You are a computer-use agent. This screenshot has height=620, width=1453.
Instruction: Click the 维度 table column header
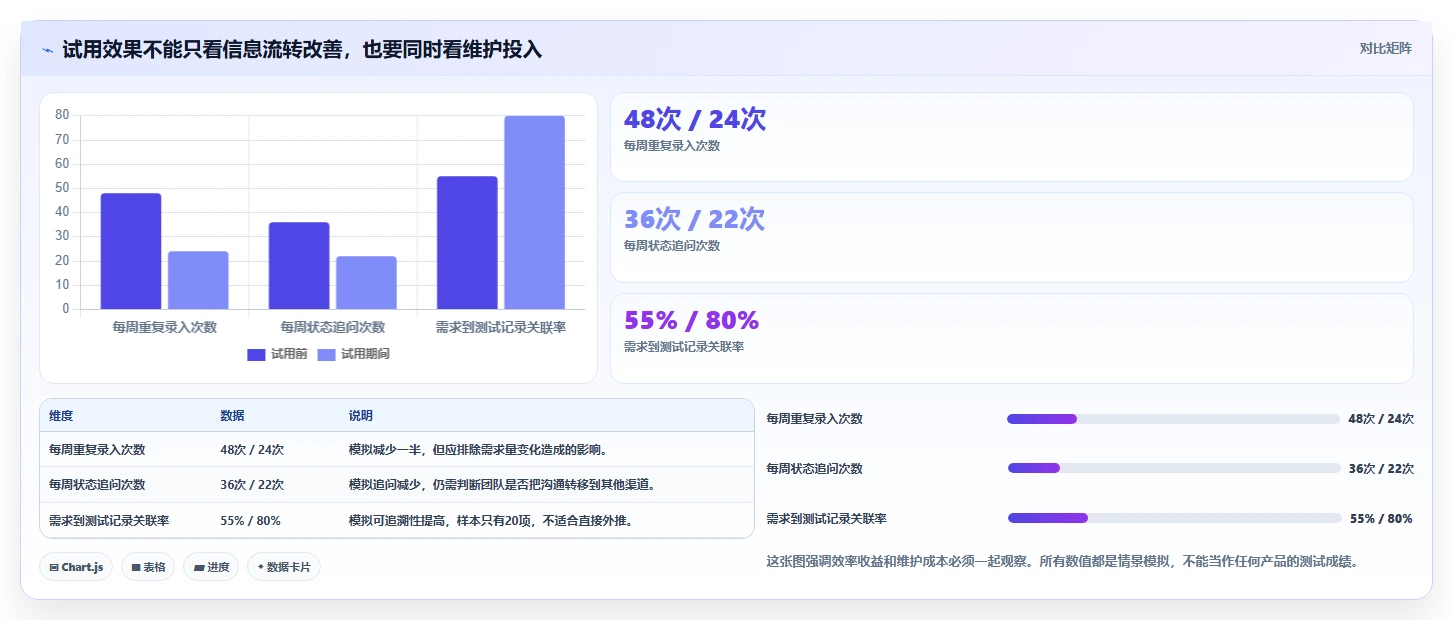pyautogui.click(x=61, y=415)
